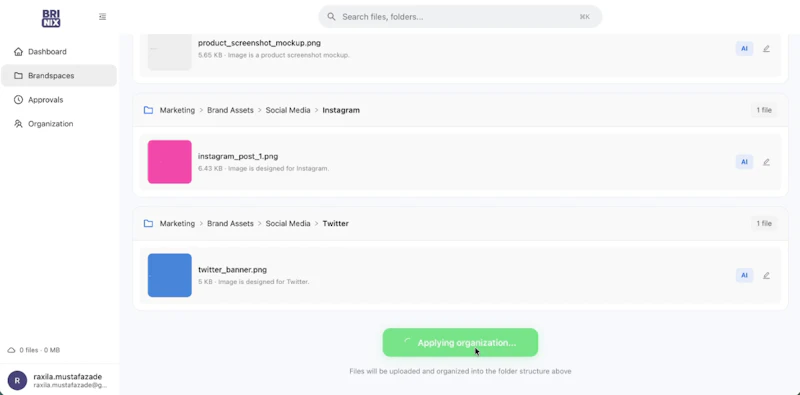Click the Brandspaces folder icon
Screen dimensions: 800x395
pyautogui.click(x=18, y=76)
